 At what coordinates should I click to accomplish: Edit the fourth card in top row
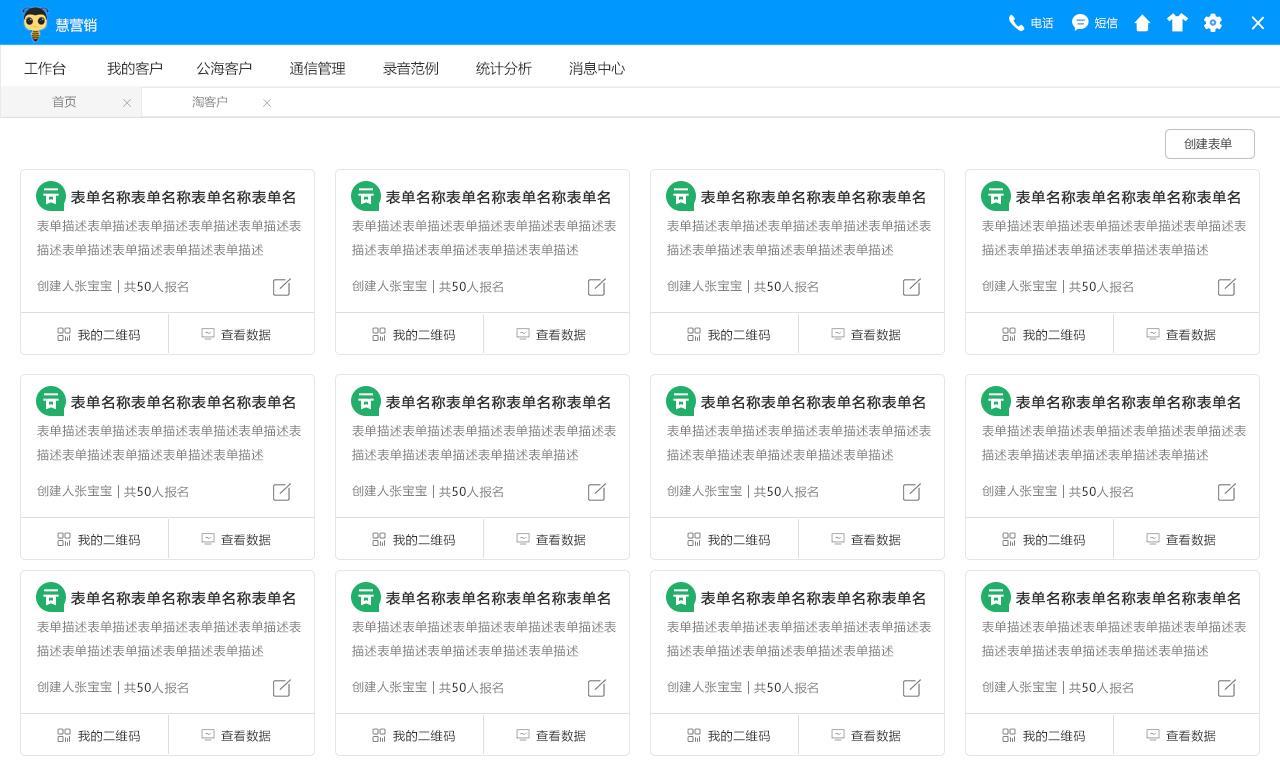pos(1227,287)
